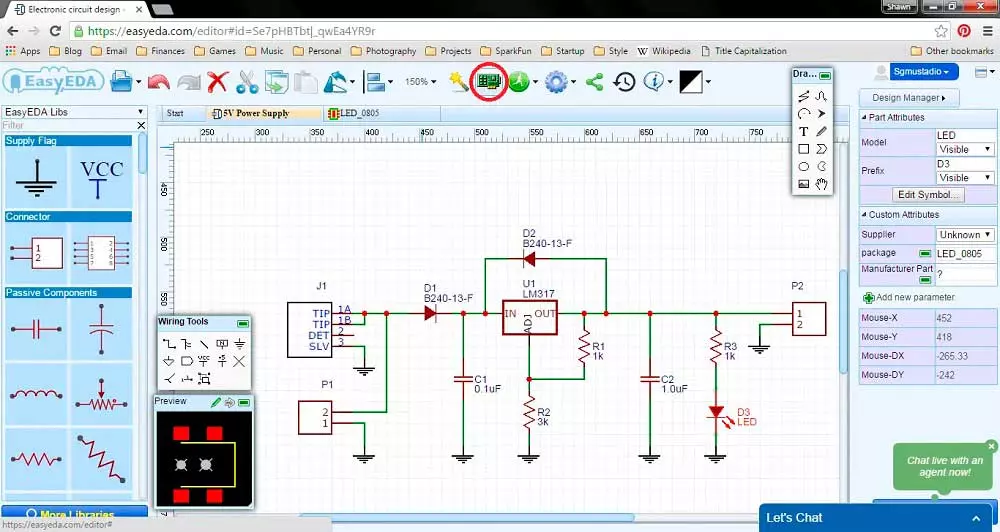The height and width of the screenshot is (532, 1000).
Task: Click the red Delete X icon in toolbar
Action: [217, 82]
